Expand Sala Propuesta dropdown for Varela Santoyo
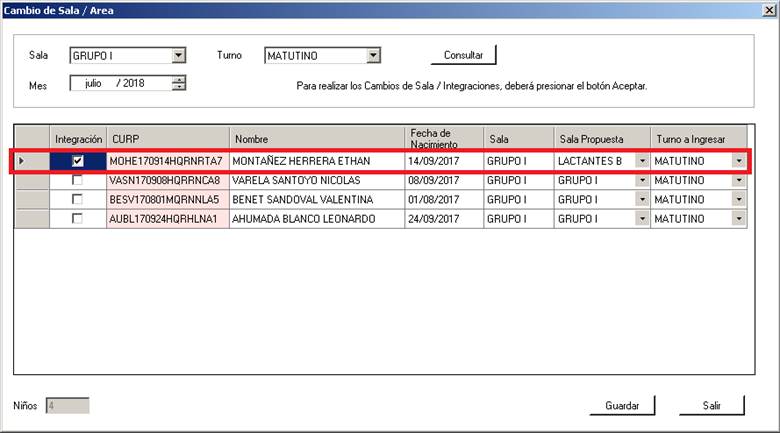The image size is (780, 433). click(641, 180)
